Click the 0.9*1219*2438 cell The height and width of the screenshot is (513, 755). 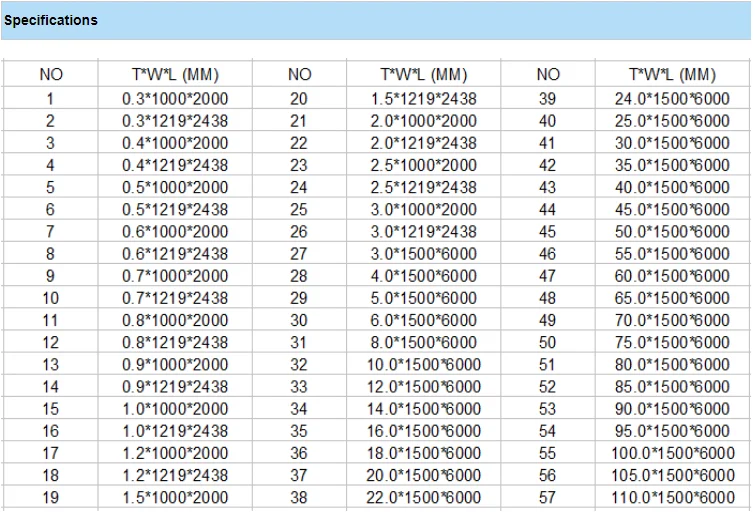click(x=175, y=387)
